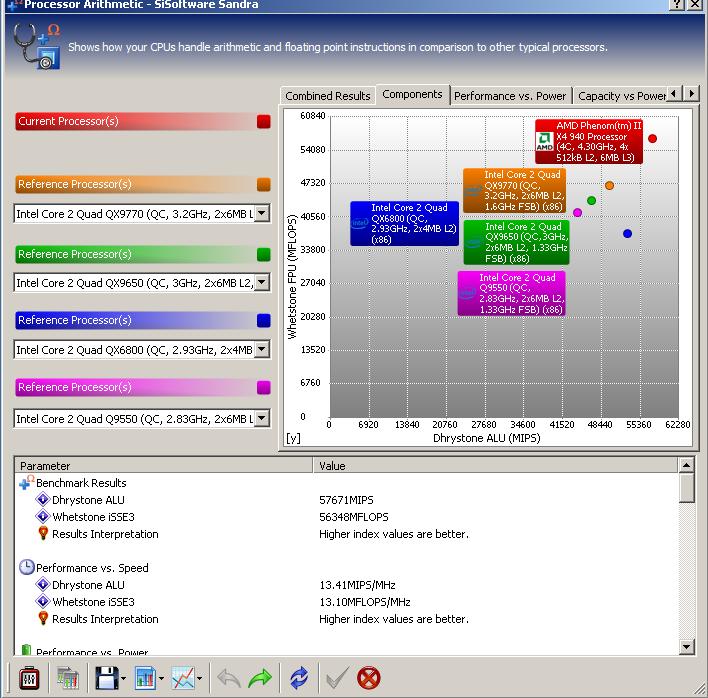Select the 13.10MFLOPS/MHz value

365,602
